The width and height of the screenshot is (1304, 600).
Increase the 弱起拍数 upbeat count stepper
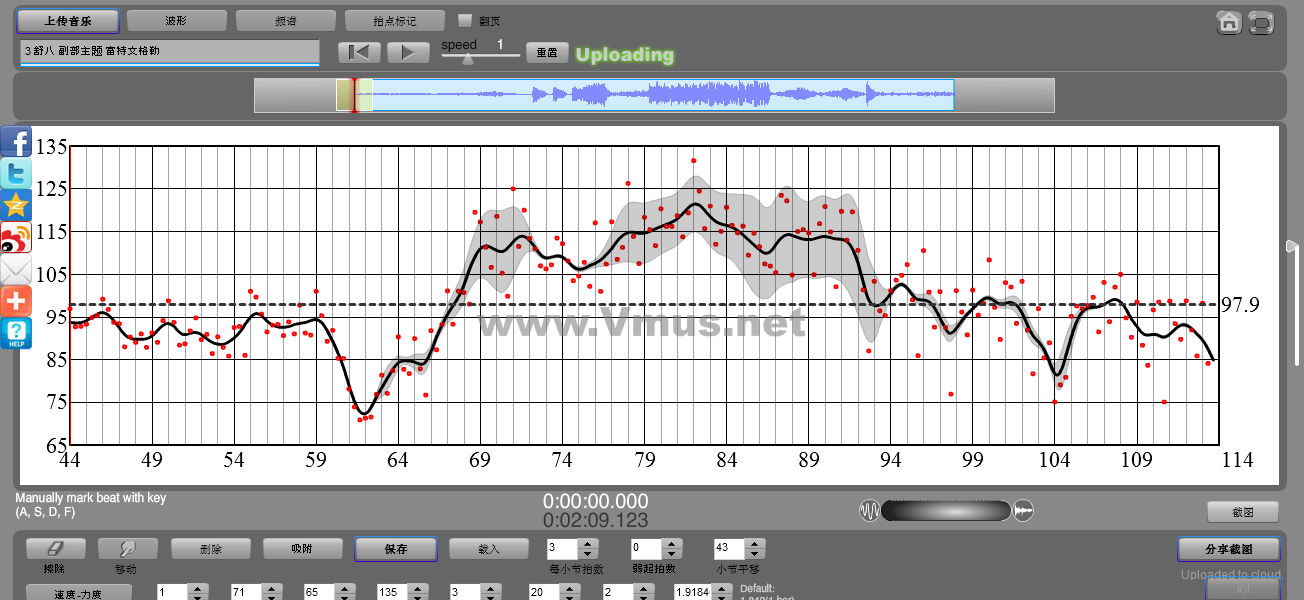[x=671, y=543]
